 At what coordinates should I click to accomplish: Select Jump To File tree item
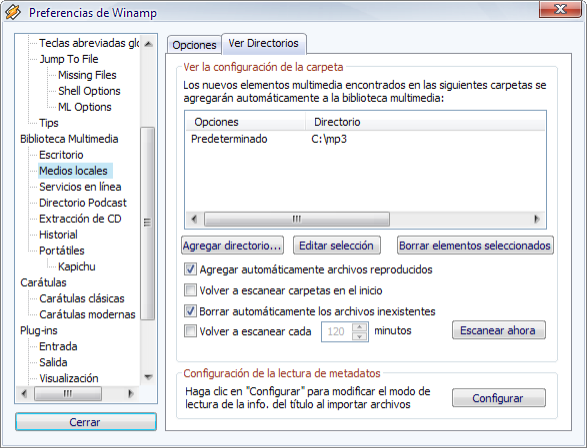click(69, 59)
